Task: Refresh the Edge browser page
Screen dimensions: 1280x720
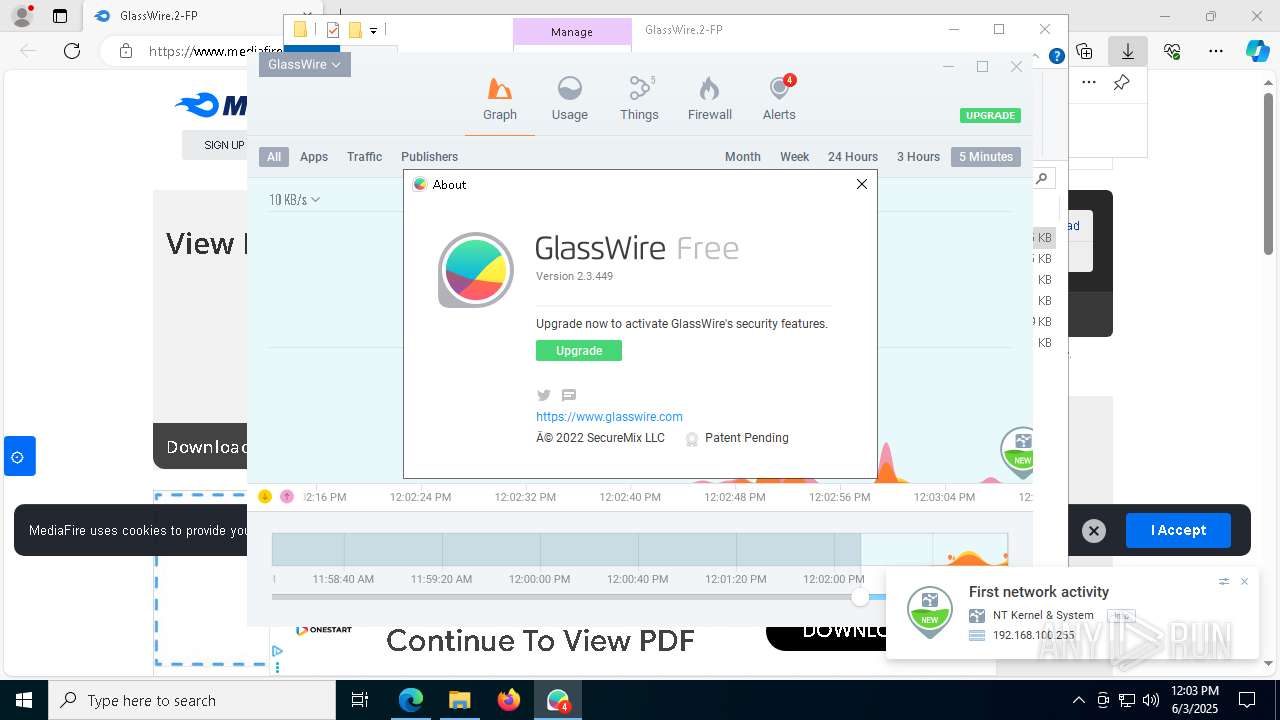Action: click(x=72, y=51)
